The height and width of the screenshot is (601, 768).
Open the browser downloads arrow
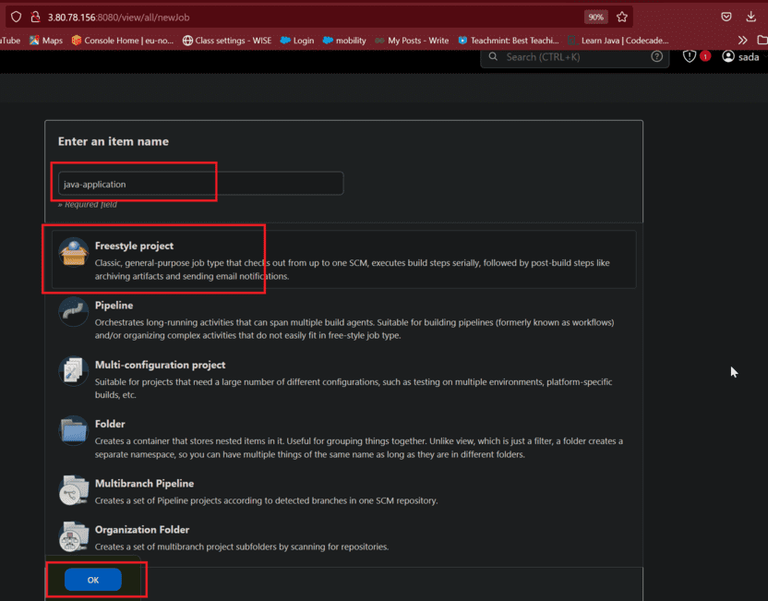[751, 17]
